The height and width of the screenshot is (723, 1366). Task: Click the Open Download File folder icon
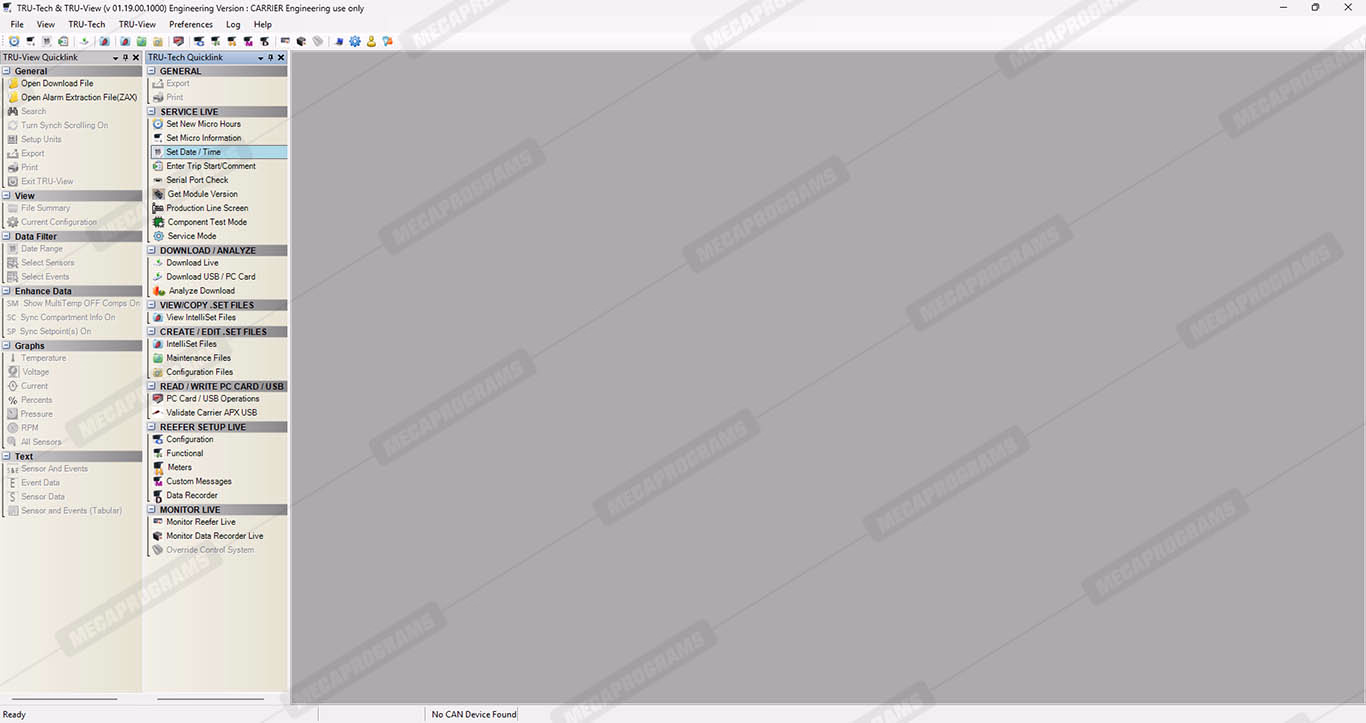[x=13, y=84]
